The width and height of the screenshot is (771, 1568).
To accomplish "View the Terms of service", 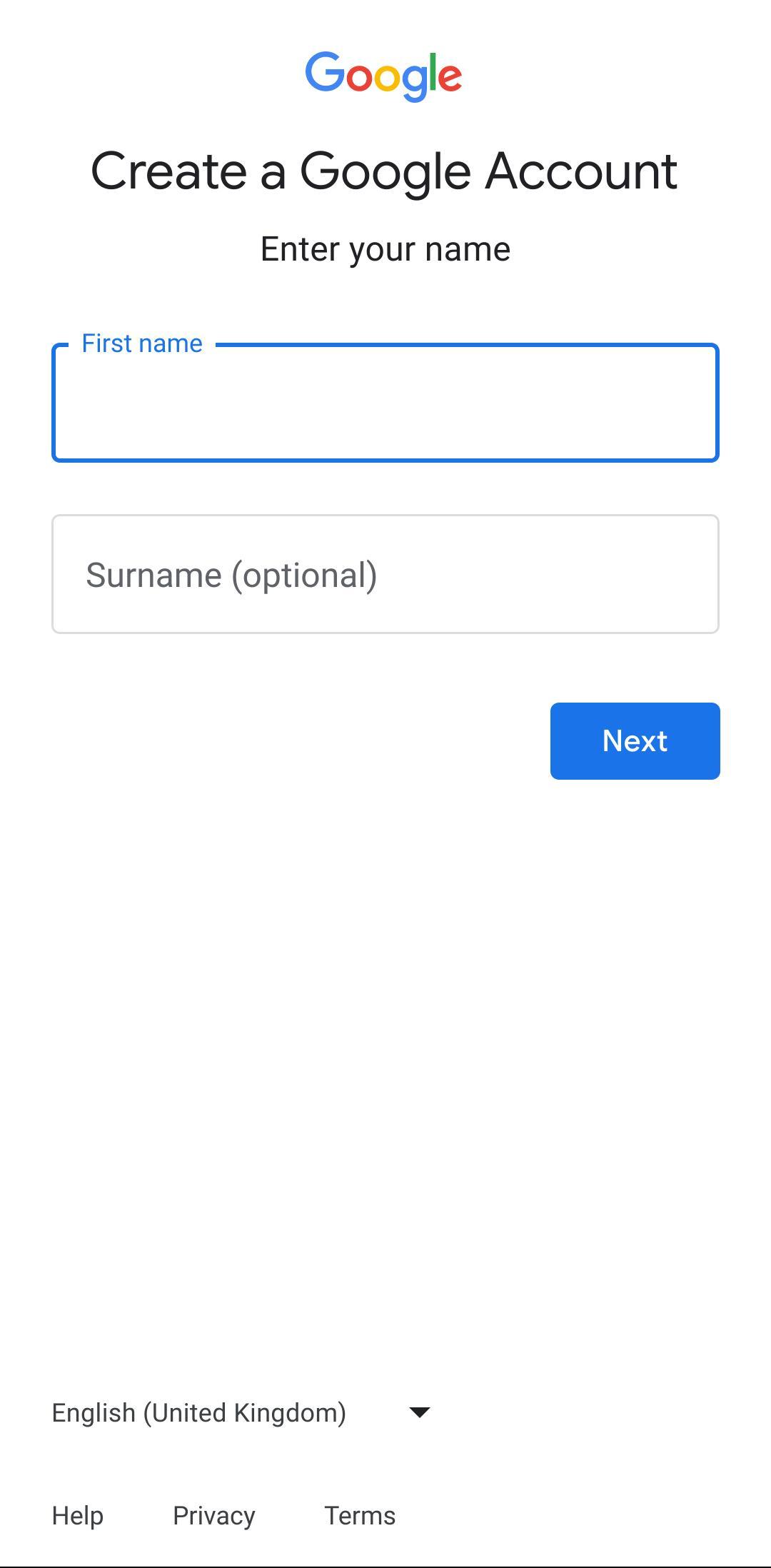I will [x=361, y=1514].
